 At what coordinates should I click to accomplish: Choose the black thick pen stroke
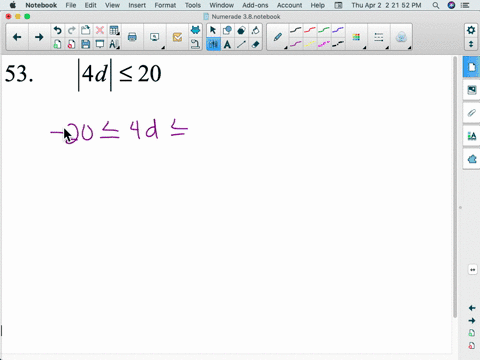click(338, 44)
